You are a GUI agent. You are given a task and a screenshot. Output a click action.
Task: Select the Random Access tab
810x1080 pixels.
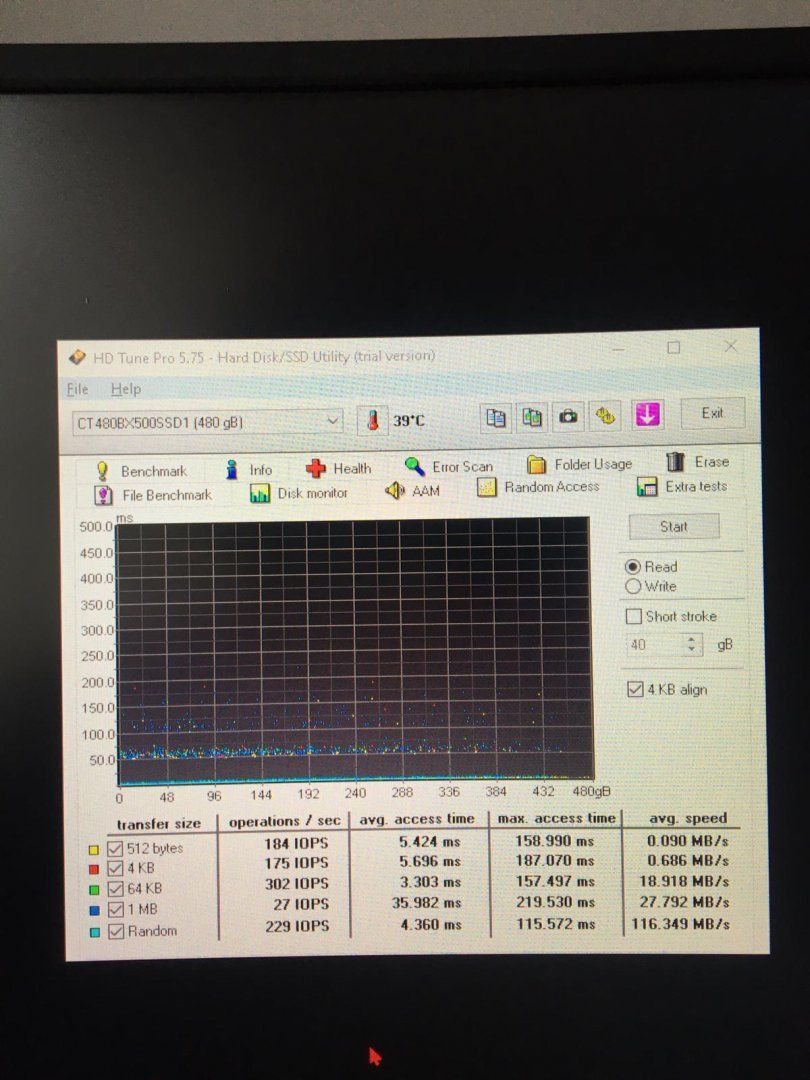point(539,487)
